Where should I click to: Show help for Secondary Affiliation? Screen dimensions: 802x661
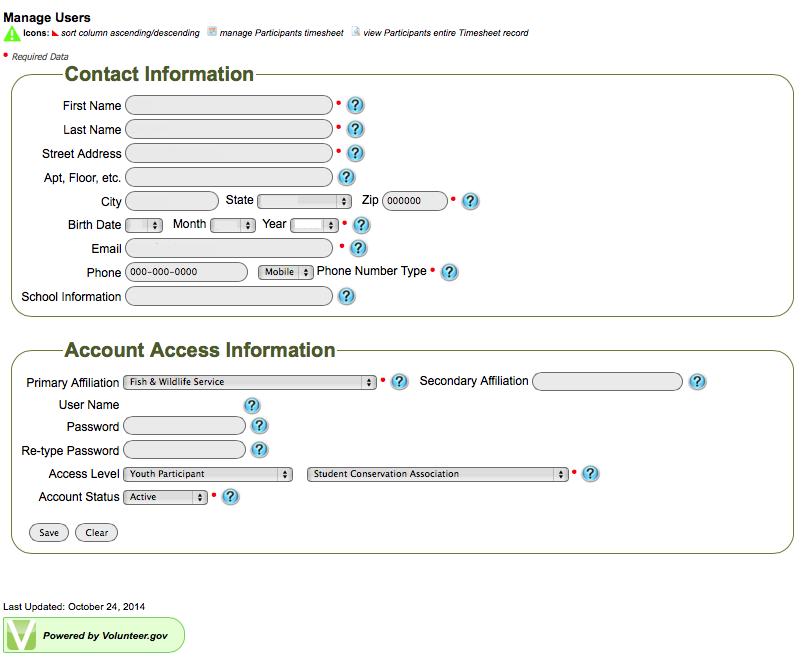(698, 381)
